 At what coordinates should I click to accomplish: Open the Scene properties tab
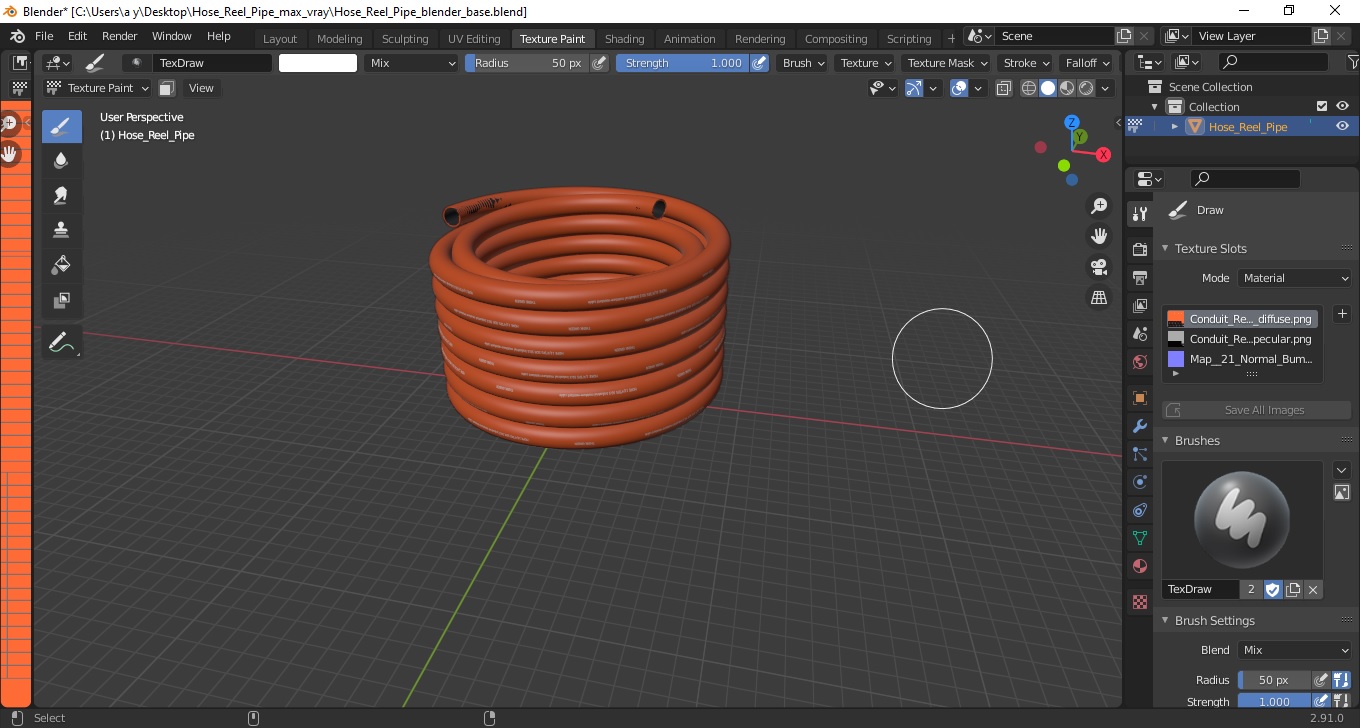[x=1139, y=334]
